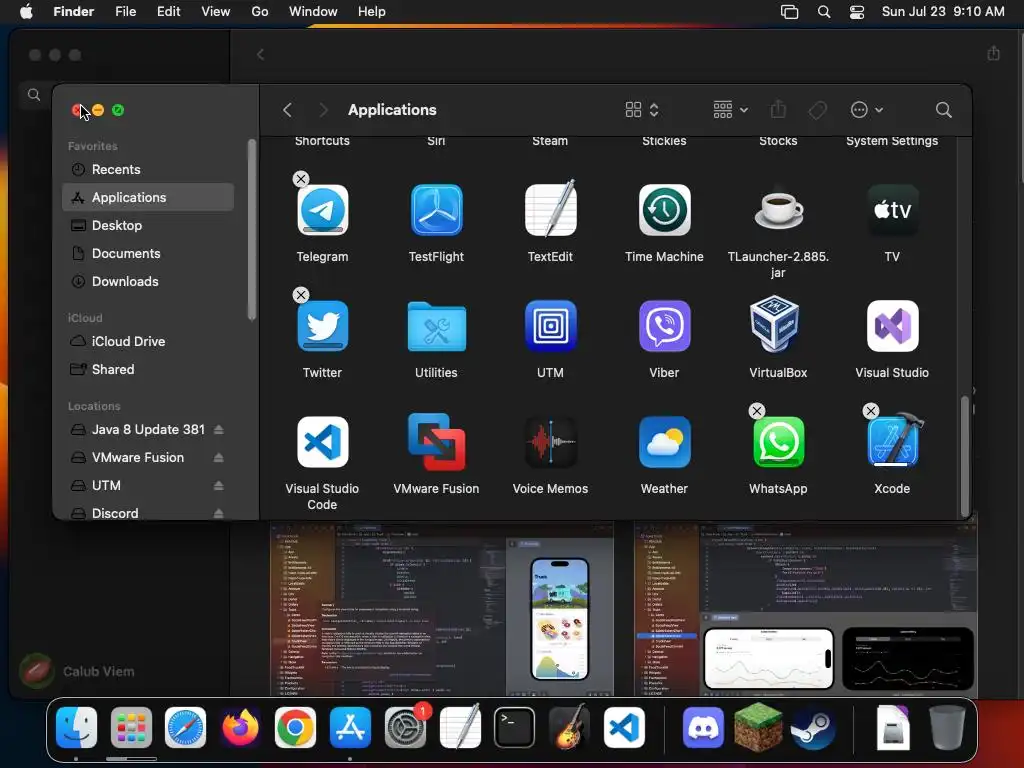The height and width of the screenshot is (768, 1024).
Task: Click the Finder window search icon
Action: pyautogui.click(x=944, y=110)
